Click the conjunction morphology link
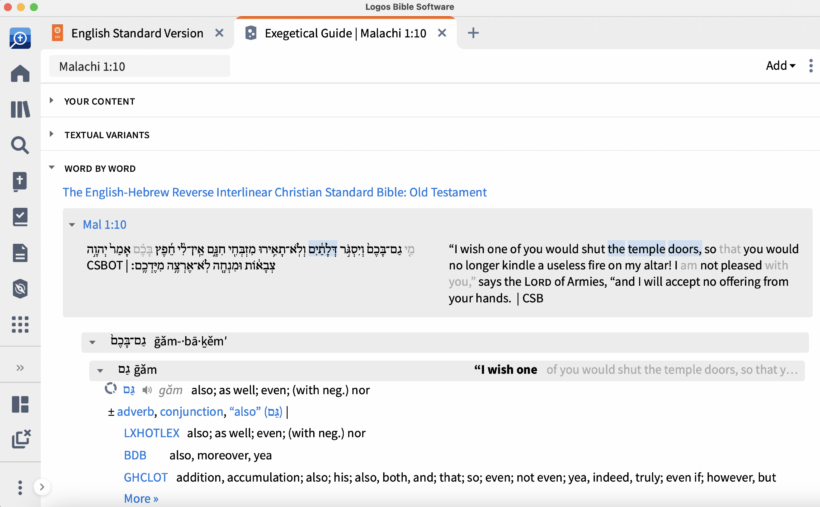The height and width of the screenshot is (507, 820). click(191, 412)
